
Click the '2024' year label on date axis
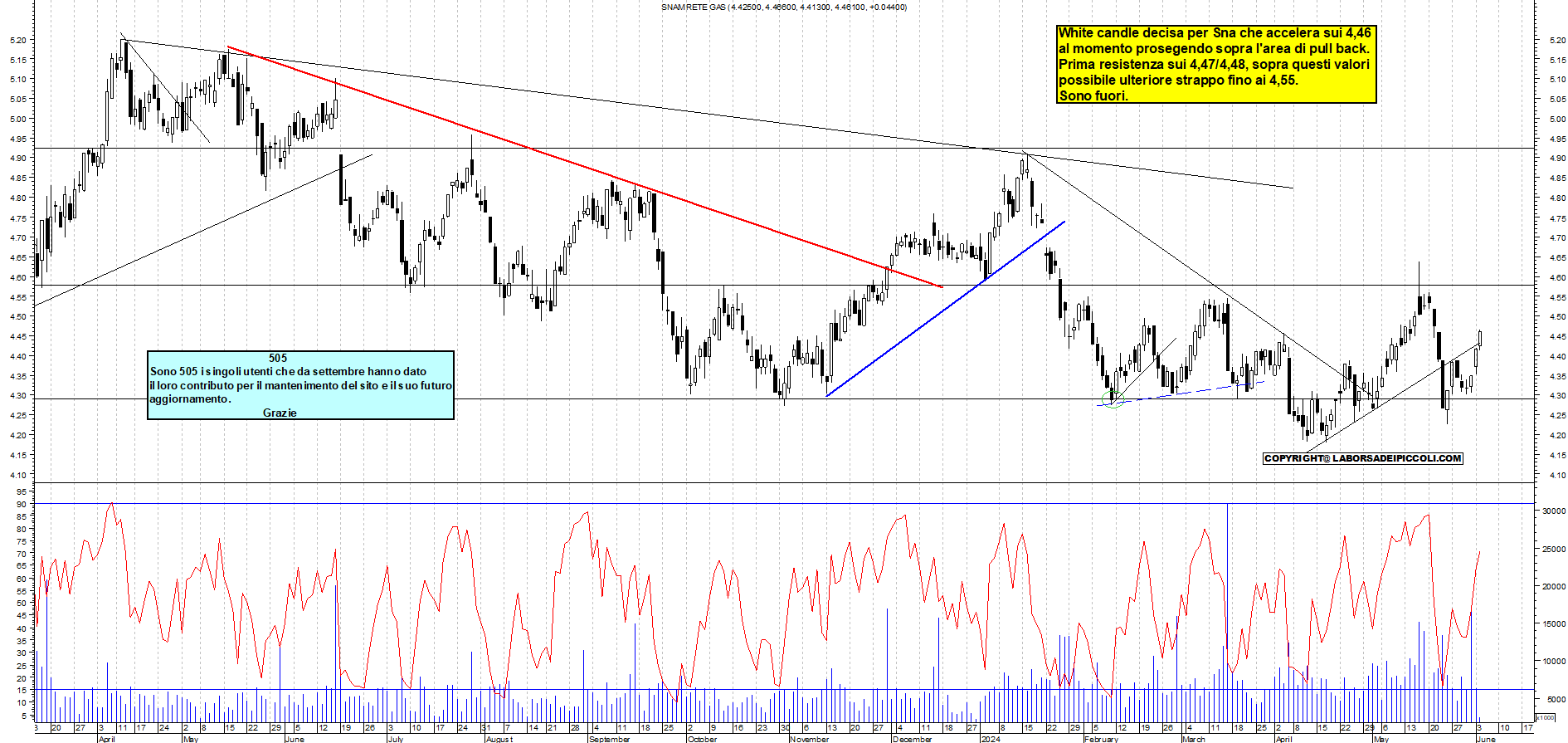[x=990, y=739]
